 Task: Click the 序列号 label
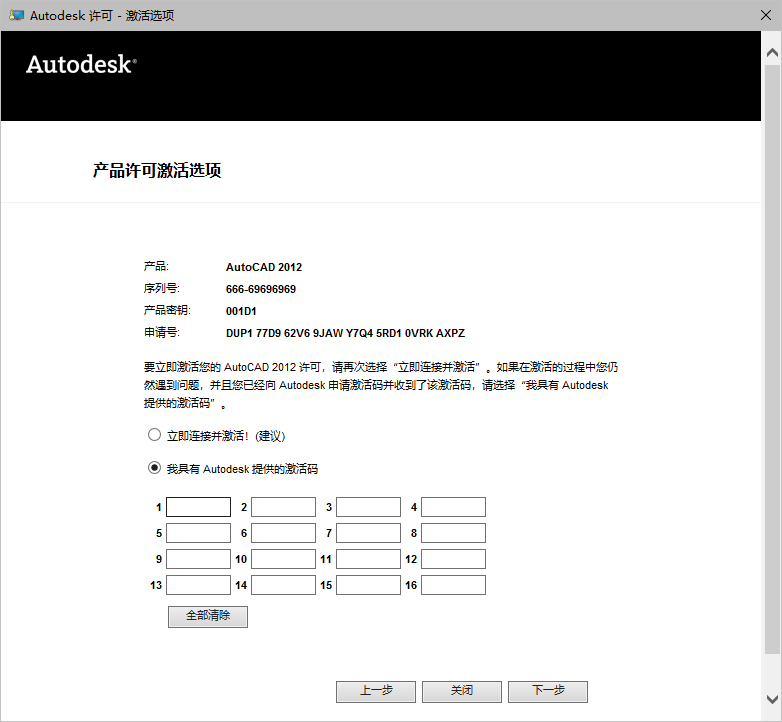click(x=162, y=289)
